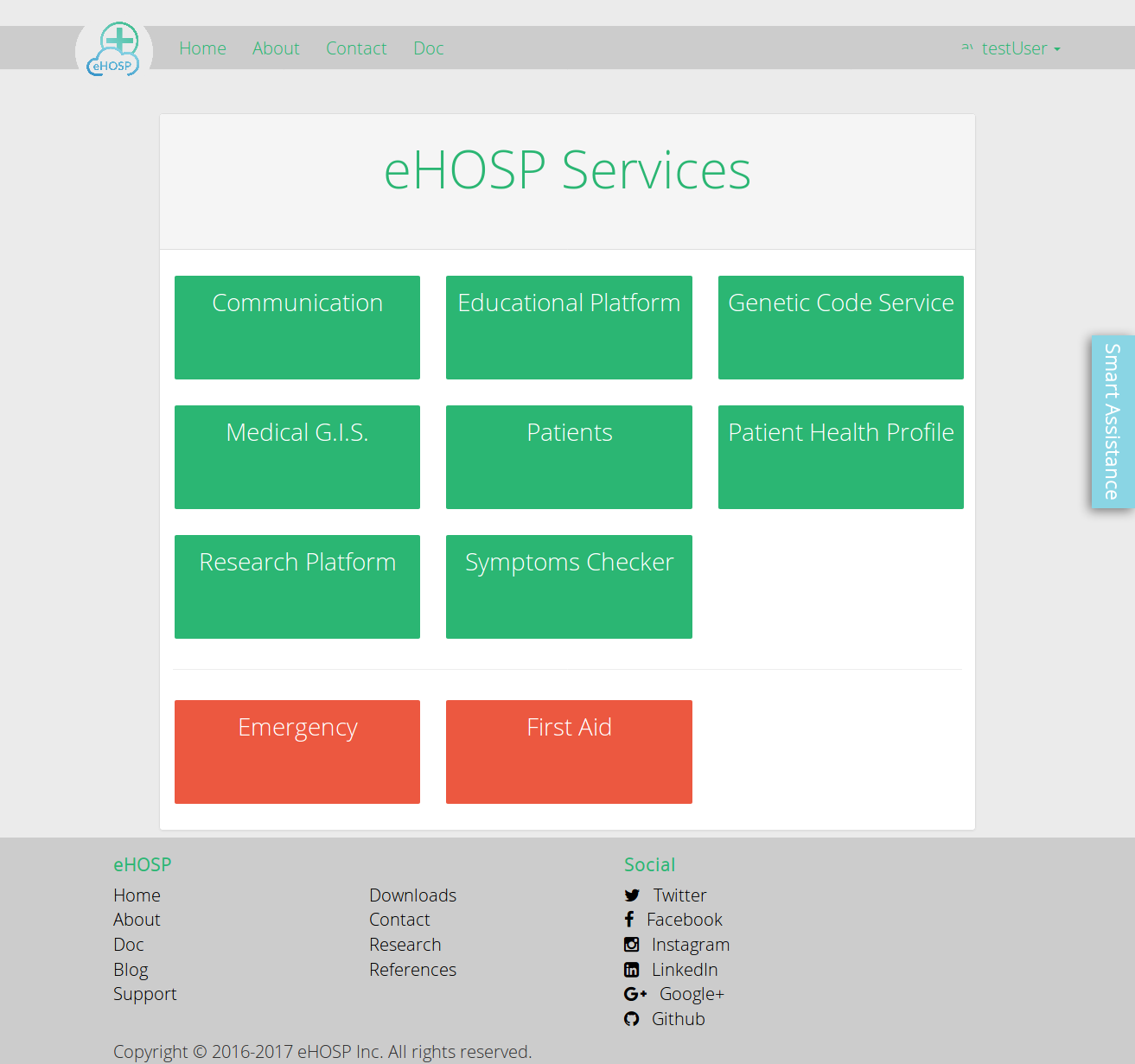The image size is (1135, 1064).
Task: Click the Instagram text link
Action: pos(691,945)
